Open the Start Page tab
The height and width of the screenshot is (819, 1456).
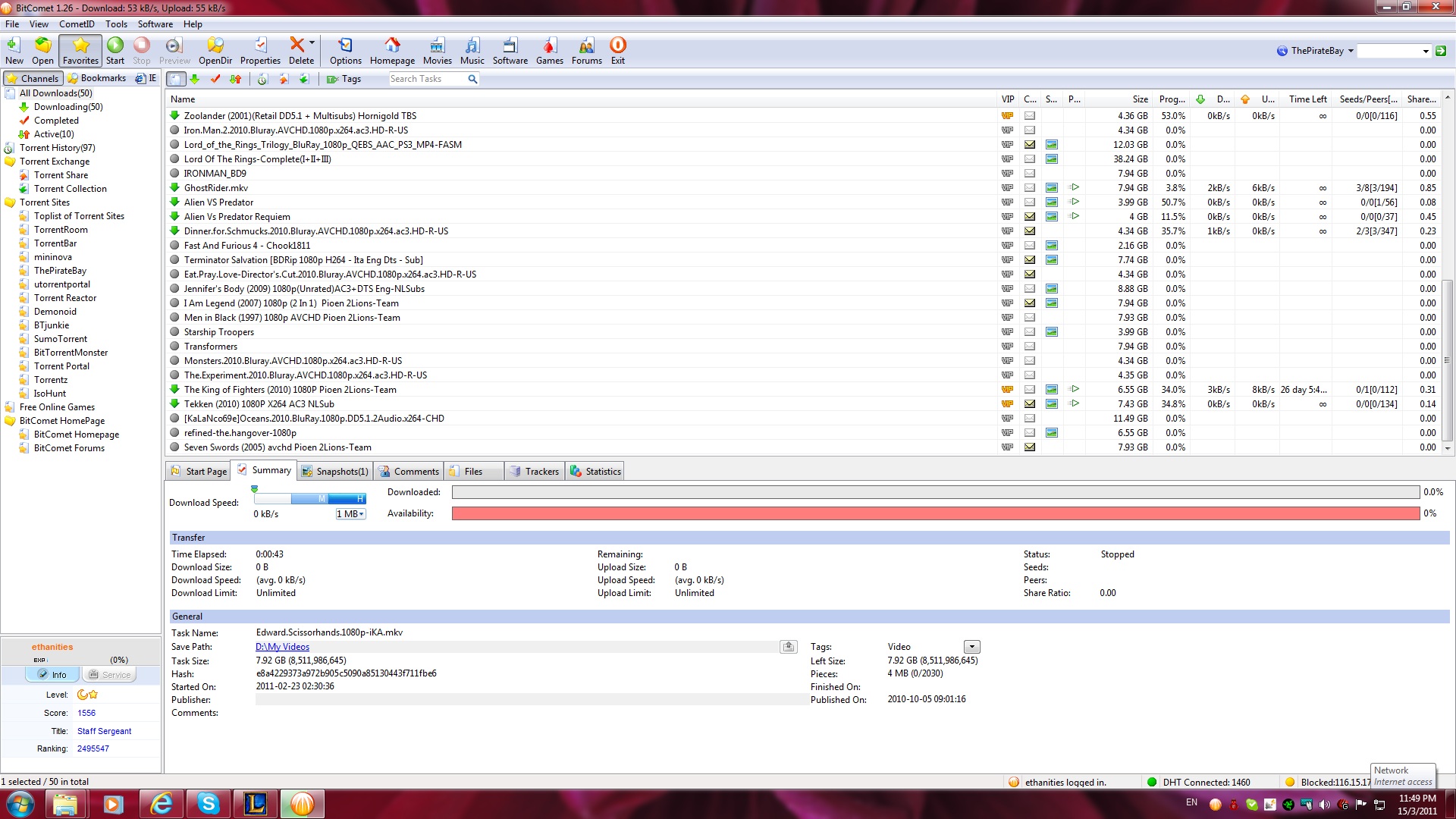199,471
